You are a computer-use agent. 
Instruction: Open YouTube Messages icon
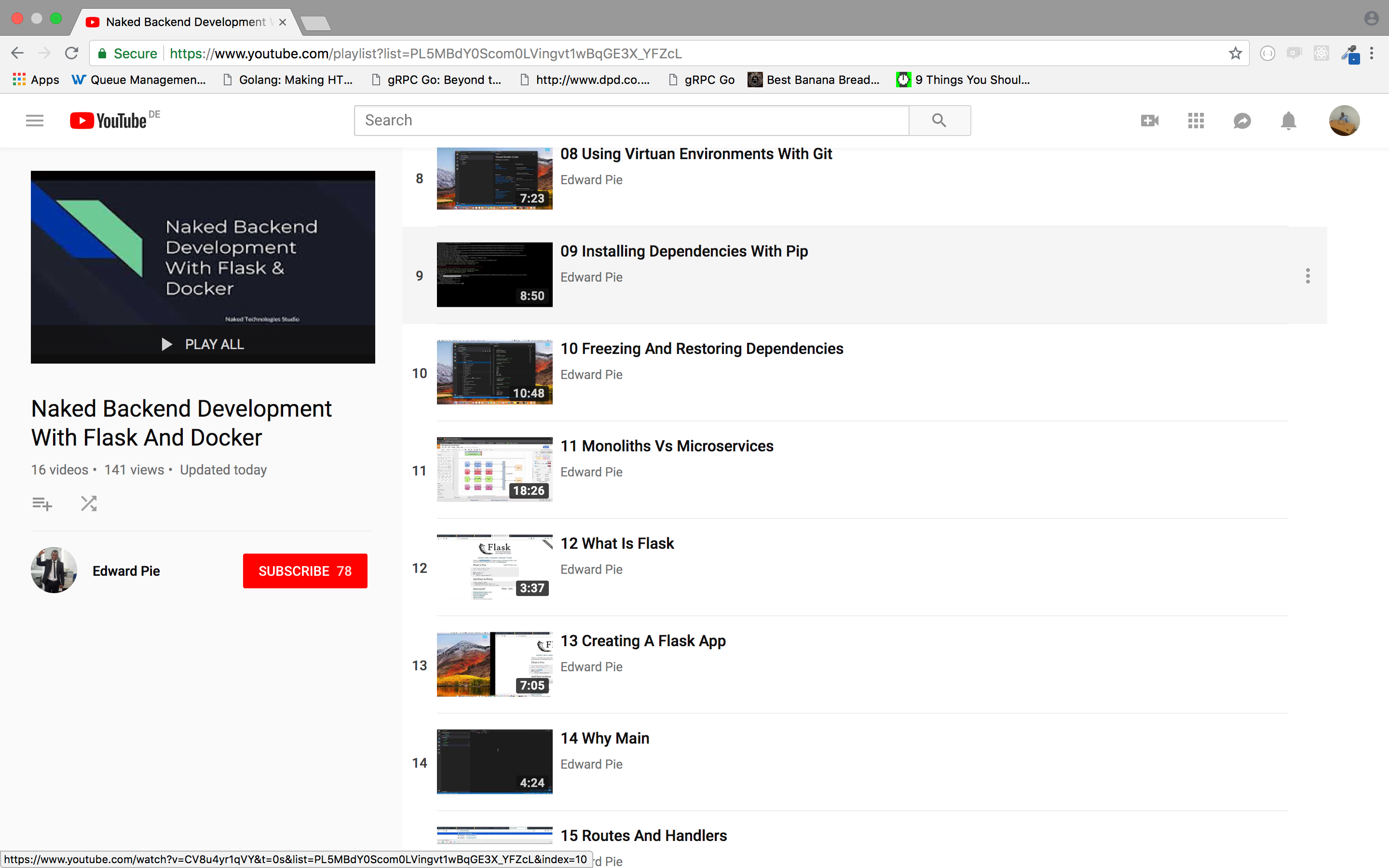(1241, 120)
